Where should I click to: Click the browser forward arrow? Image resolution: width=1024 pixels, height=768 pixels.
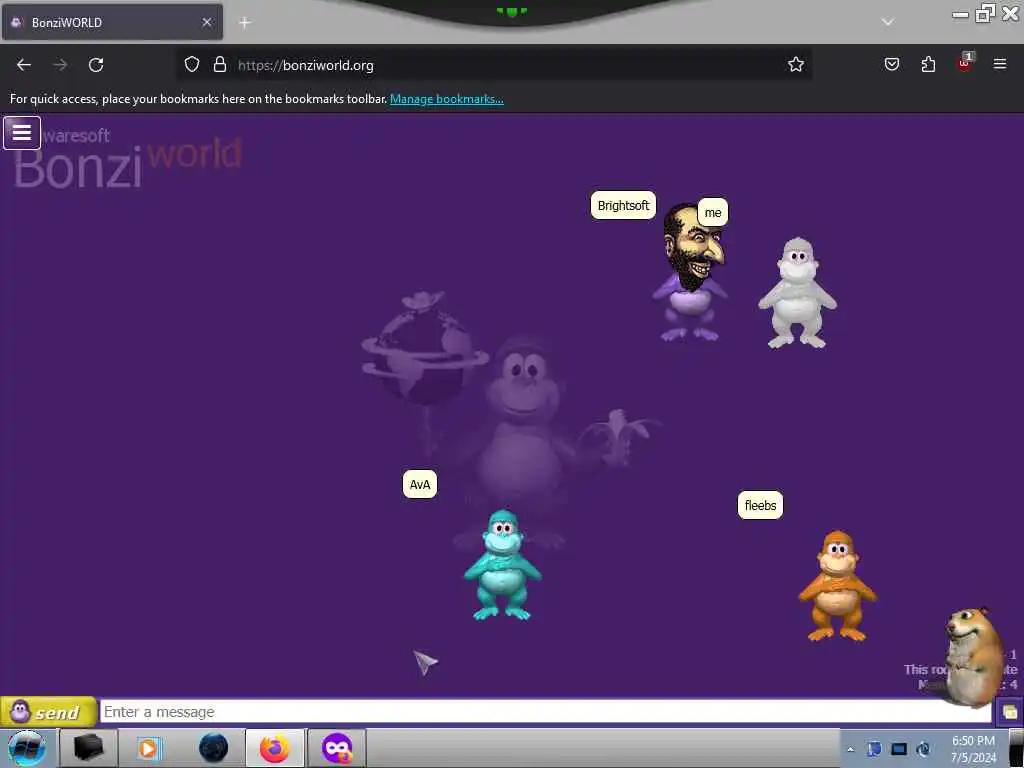60,65
